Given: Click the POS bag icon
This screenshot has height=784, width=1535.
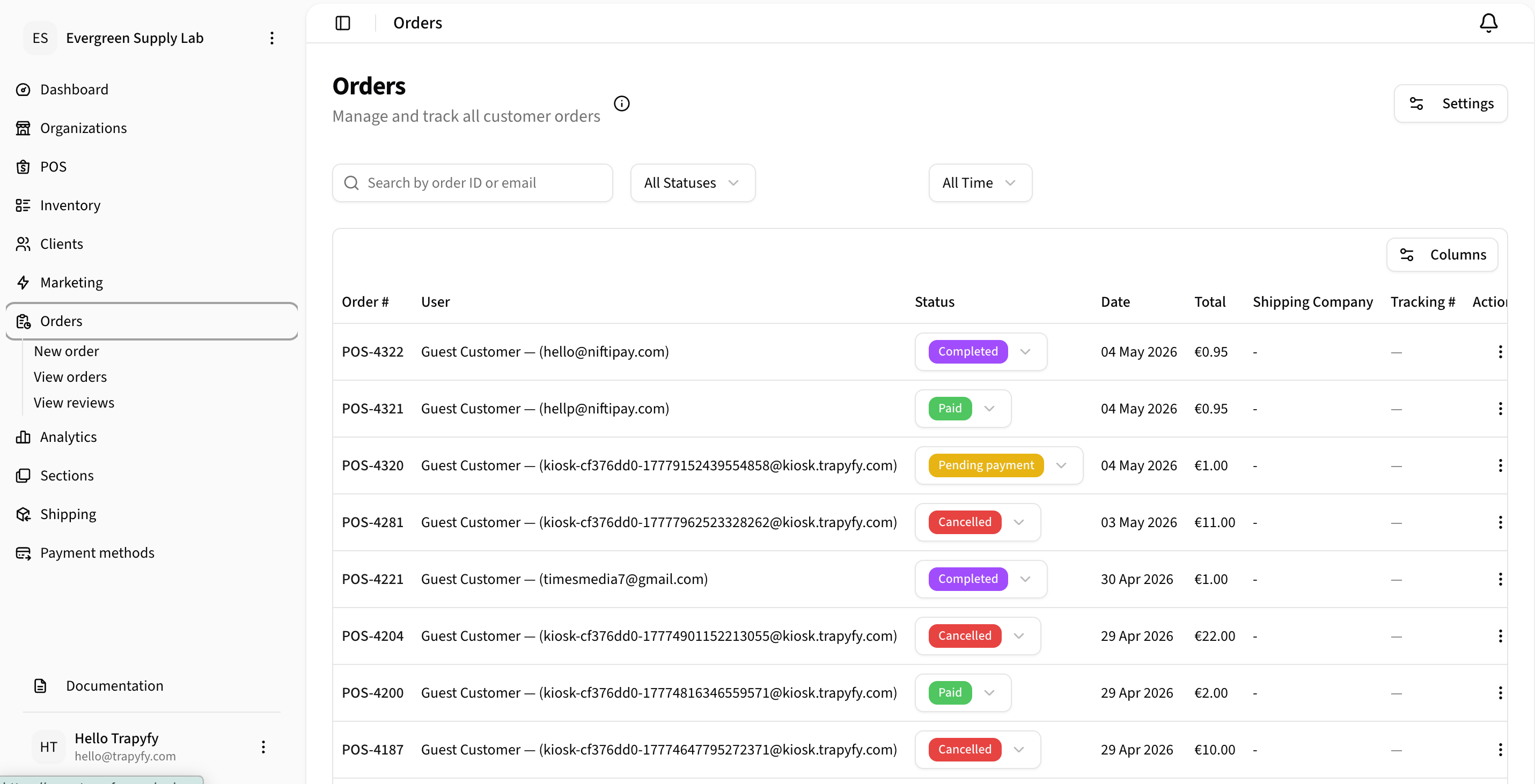Looking at the screenshot, I should (x=23, y=167).
